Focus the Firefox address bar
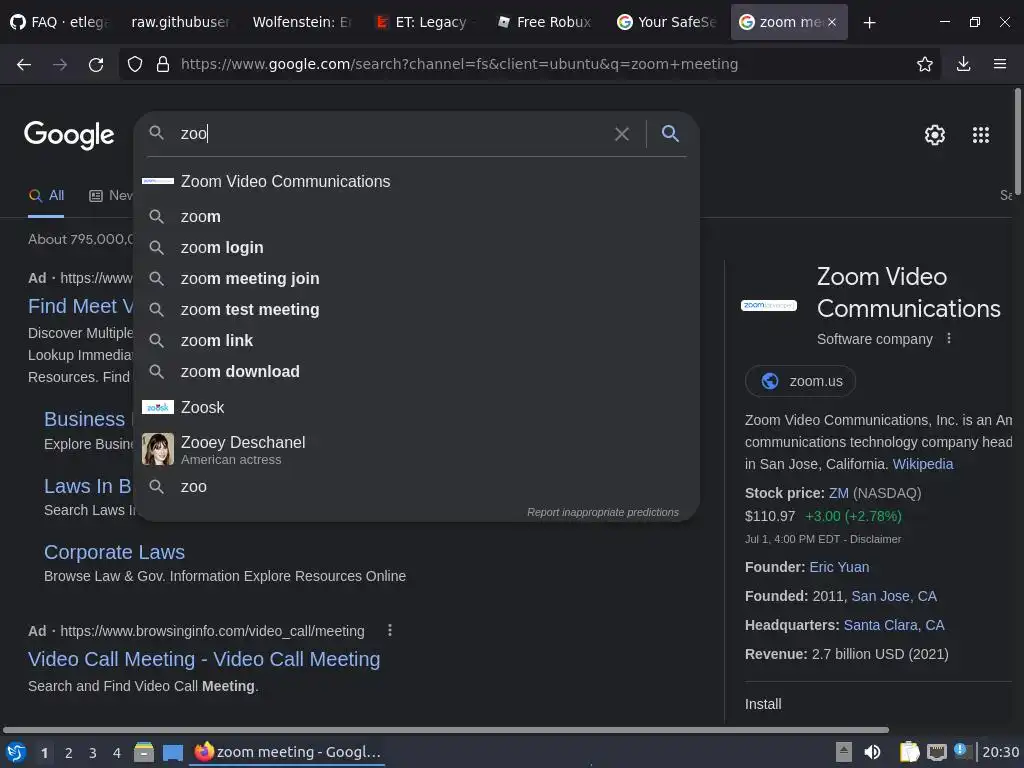The image size is (1024, 768). 530,64
